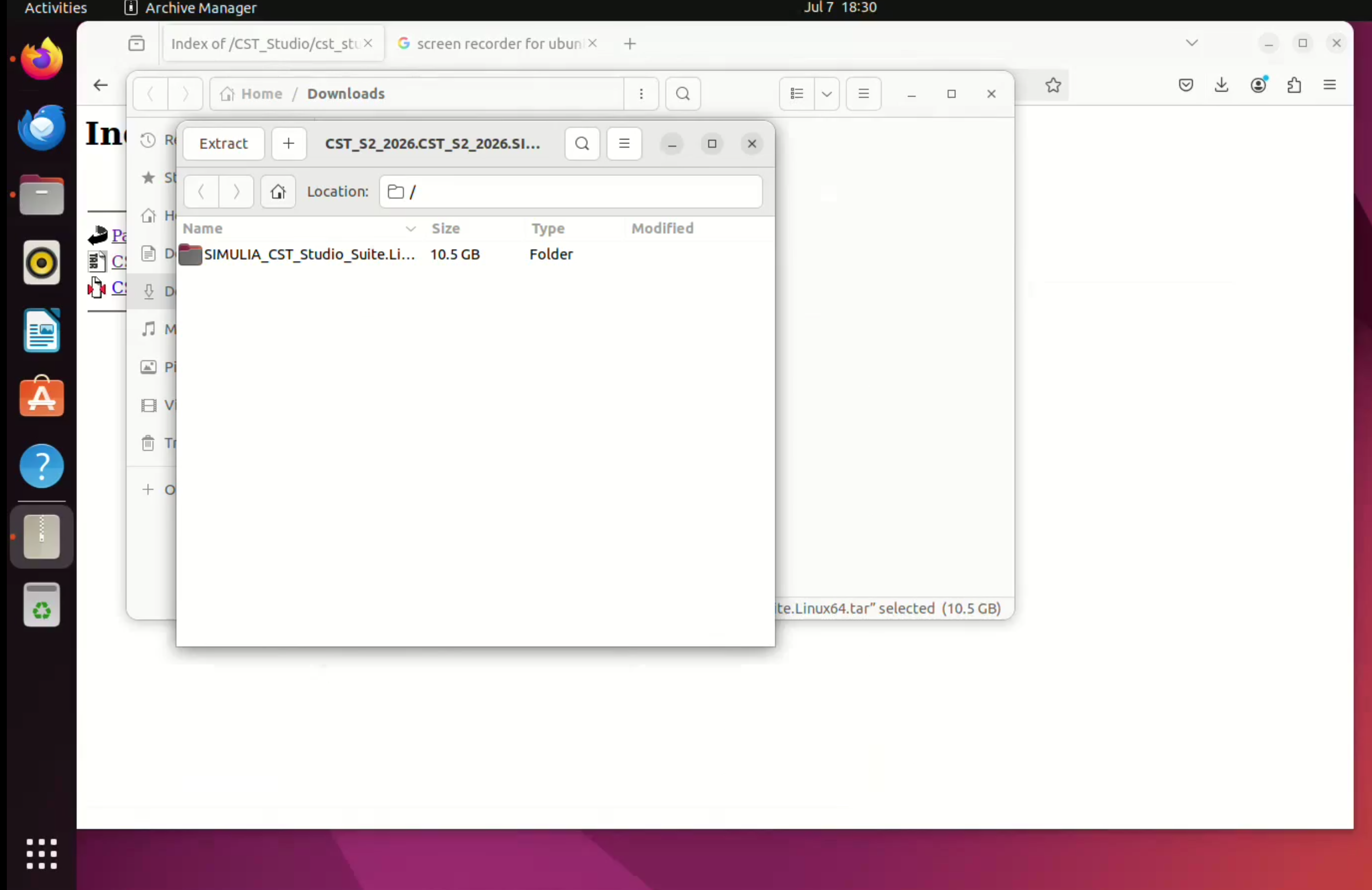Open search in Archive Manager header
This screenshot has height=890, width=1372.
[582, 144]
